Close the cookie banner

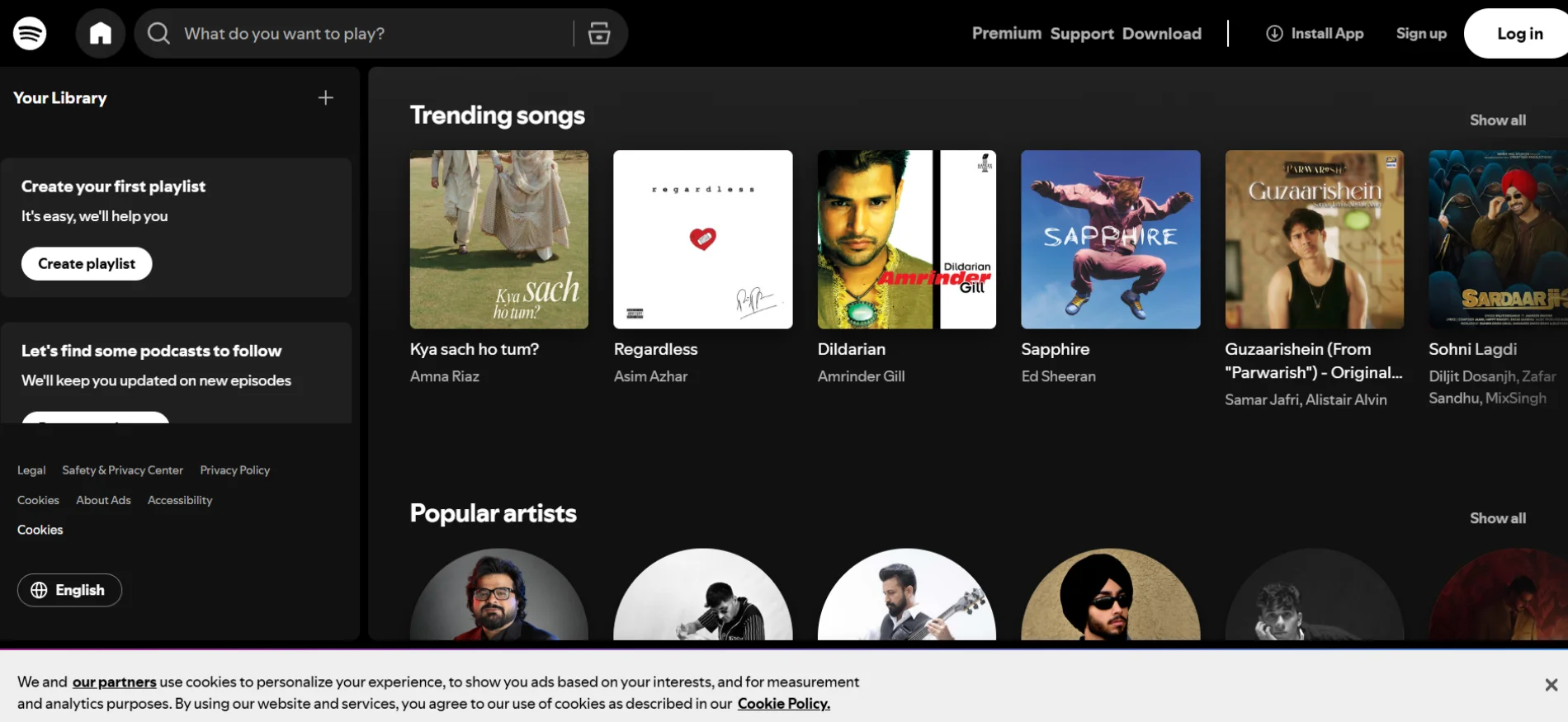click(x=1551, y=685)
